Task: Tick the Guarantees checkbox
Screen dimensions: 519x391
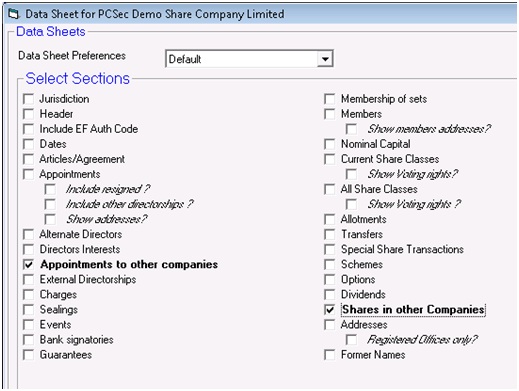Action: [29, 355]
